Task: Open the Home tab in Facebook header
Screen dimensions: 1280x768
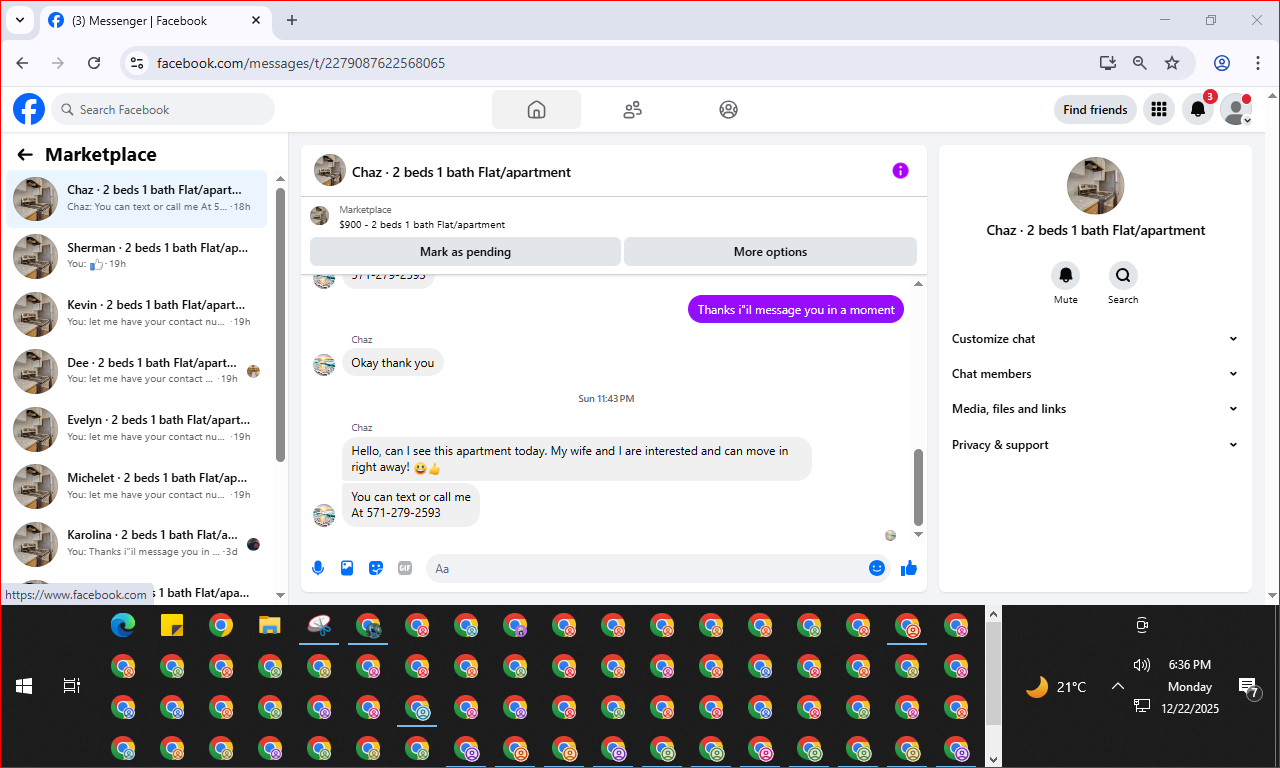Action: [536, 110]
